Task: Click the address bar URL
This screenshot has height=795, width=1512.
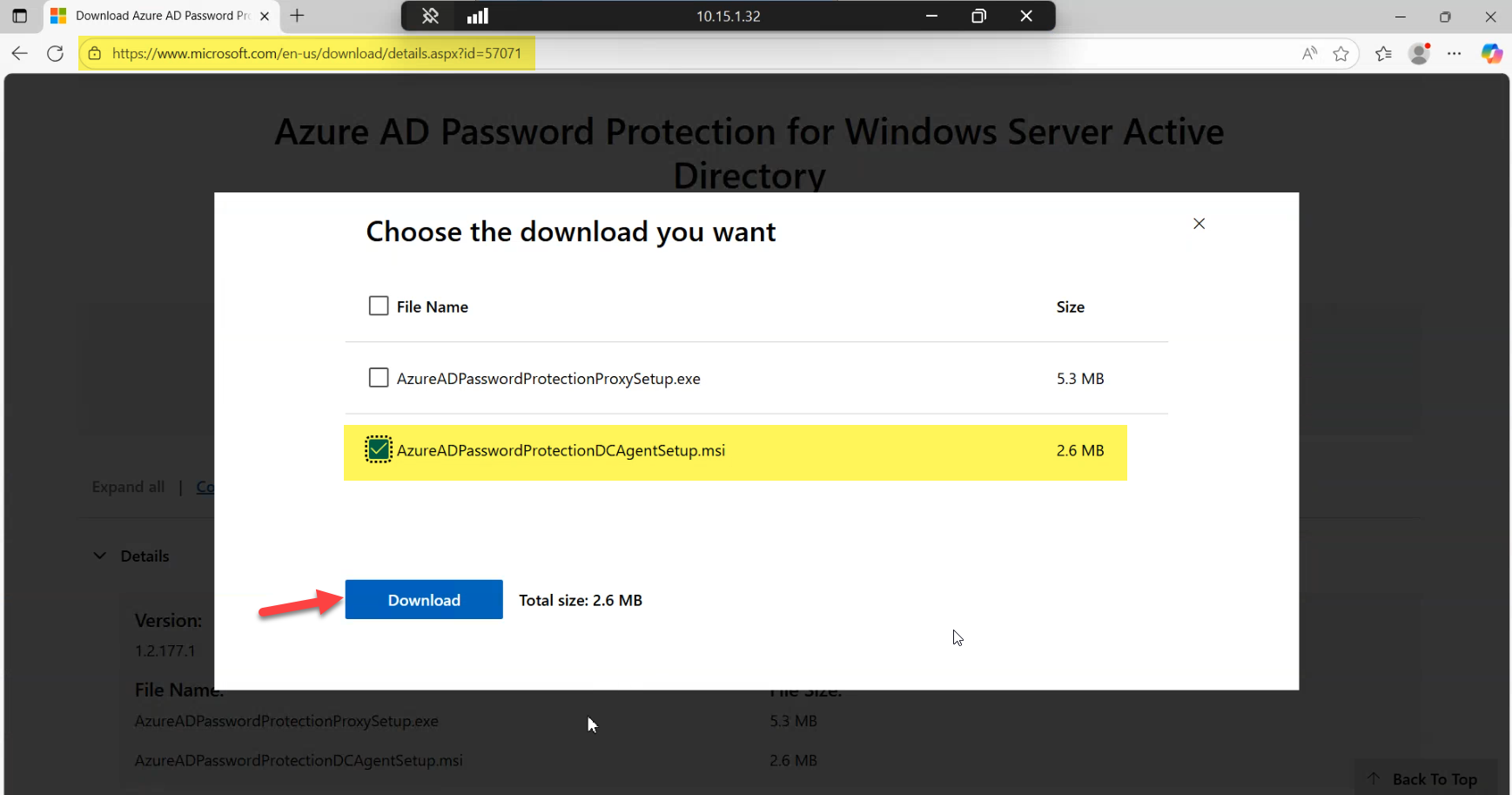Action: (x=317, y=54)
